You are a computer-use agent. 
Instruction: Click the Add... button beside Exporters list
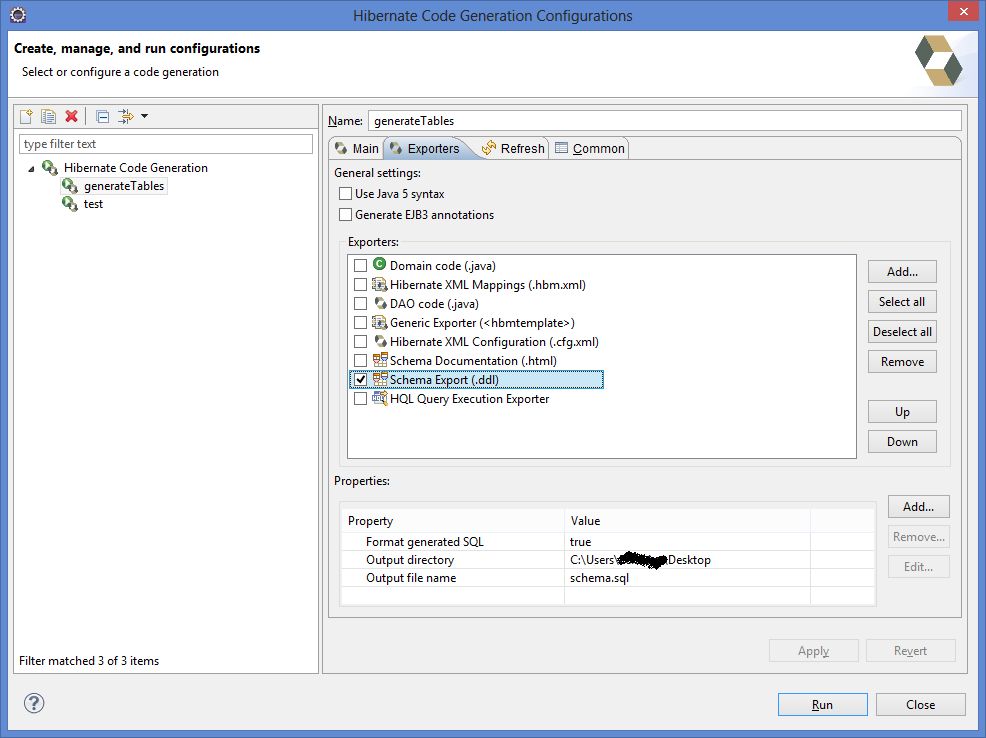[x=902, y=272]
